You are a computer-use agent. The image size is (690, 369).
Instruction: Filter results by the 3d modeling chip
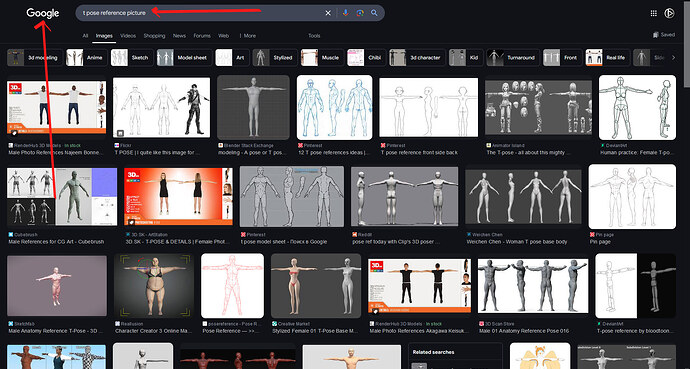click(x=34, y=58)
